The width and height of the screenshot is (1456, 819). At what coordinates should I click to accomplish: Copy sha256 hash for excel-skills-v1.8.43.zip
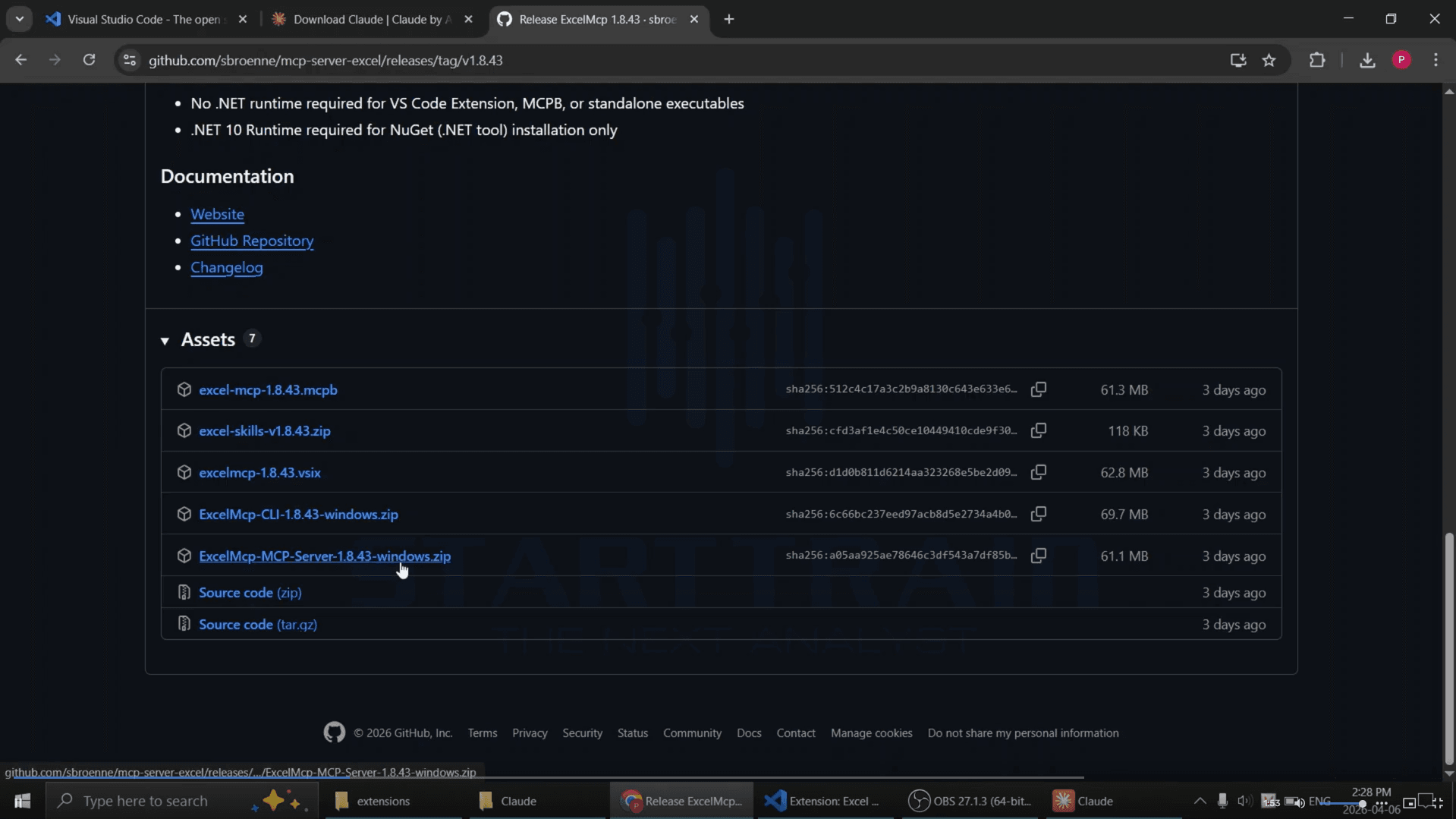click(1039, 430)
